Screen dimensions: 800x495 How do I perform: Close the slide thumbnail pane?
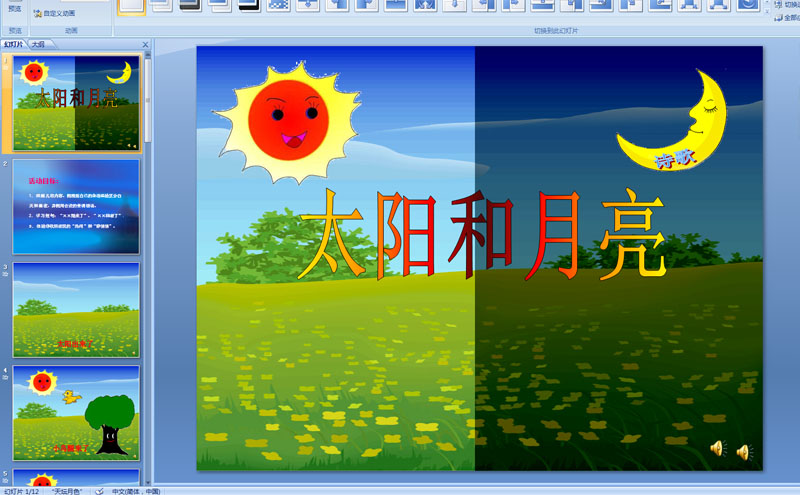145,45
